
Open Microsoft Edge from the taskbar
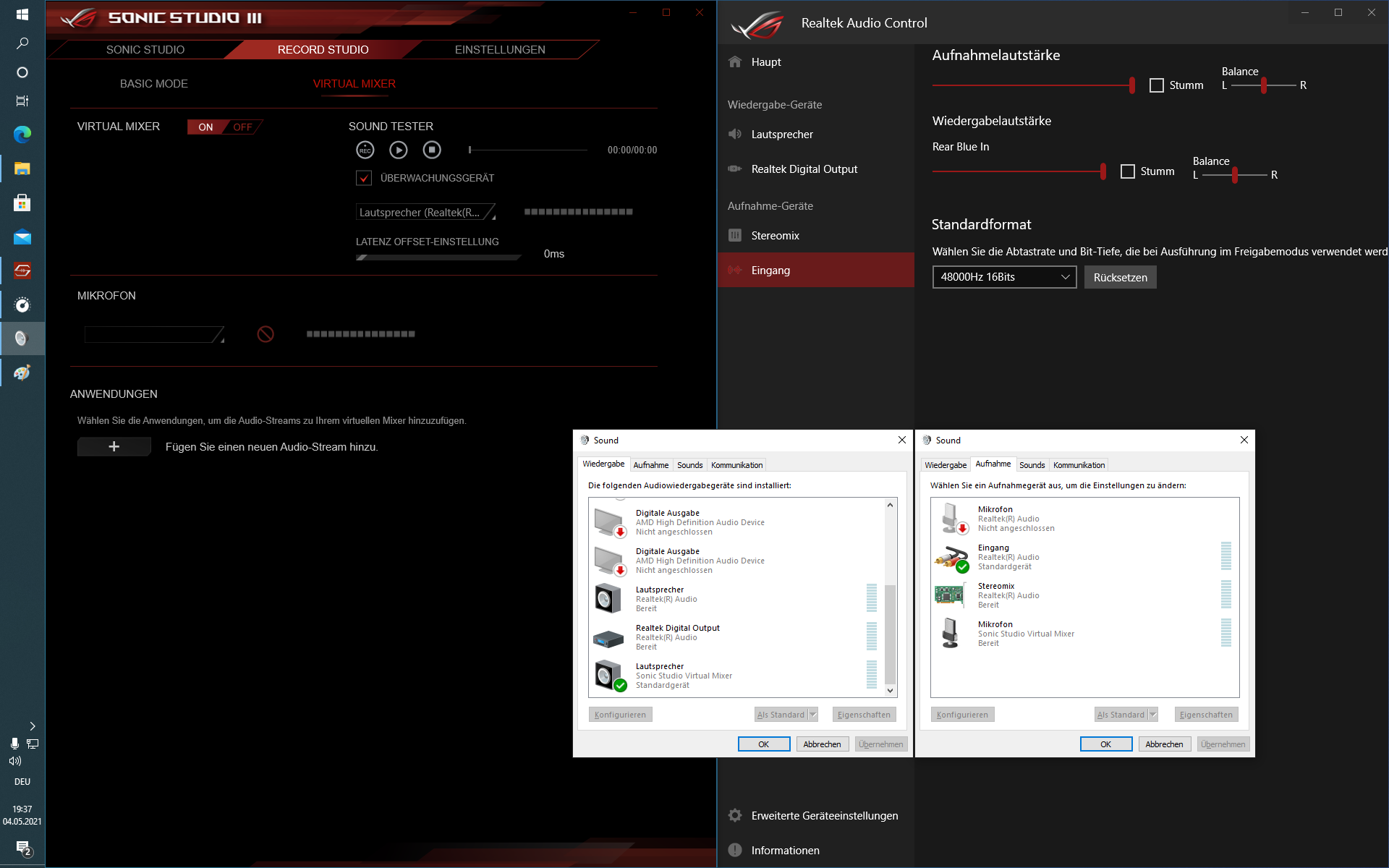pos(22,134)
